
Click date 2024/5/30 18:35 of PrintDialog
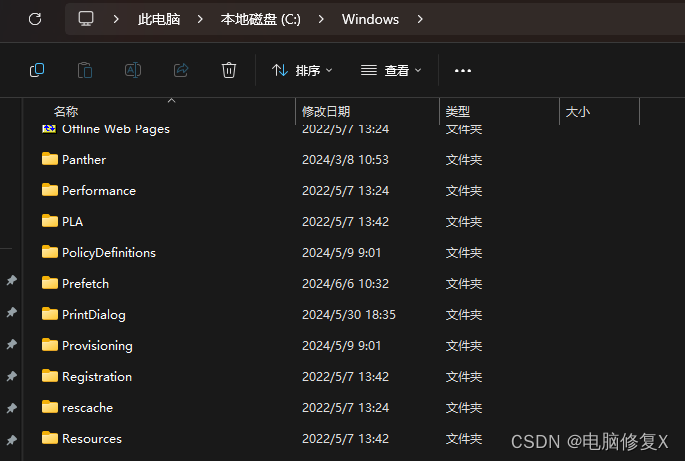(349, 315)
